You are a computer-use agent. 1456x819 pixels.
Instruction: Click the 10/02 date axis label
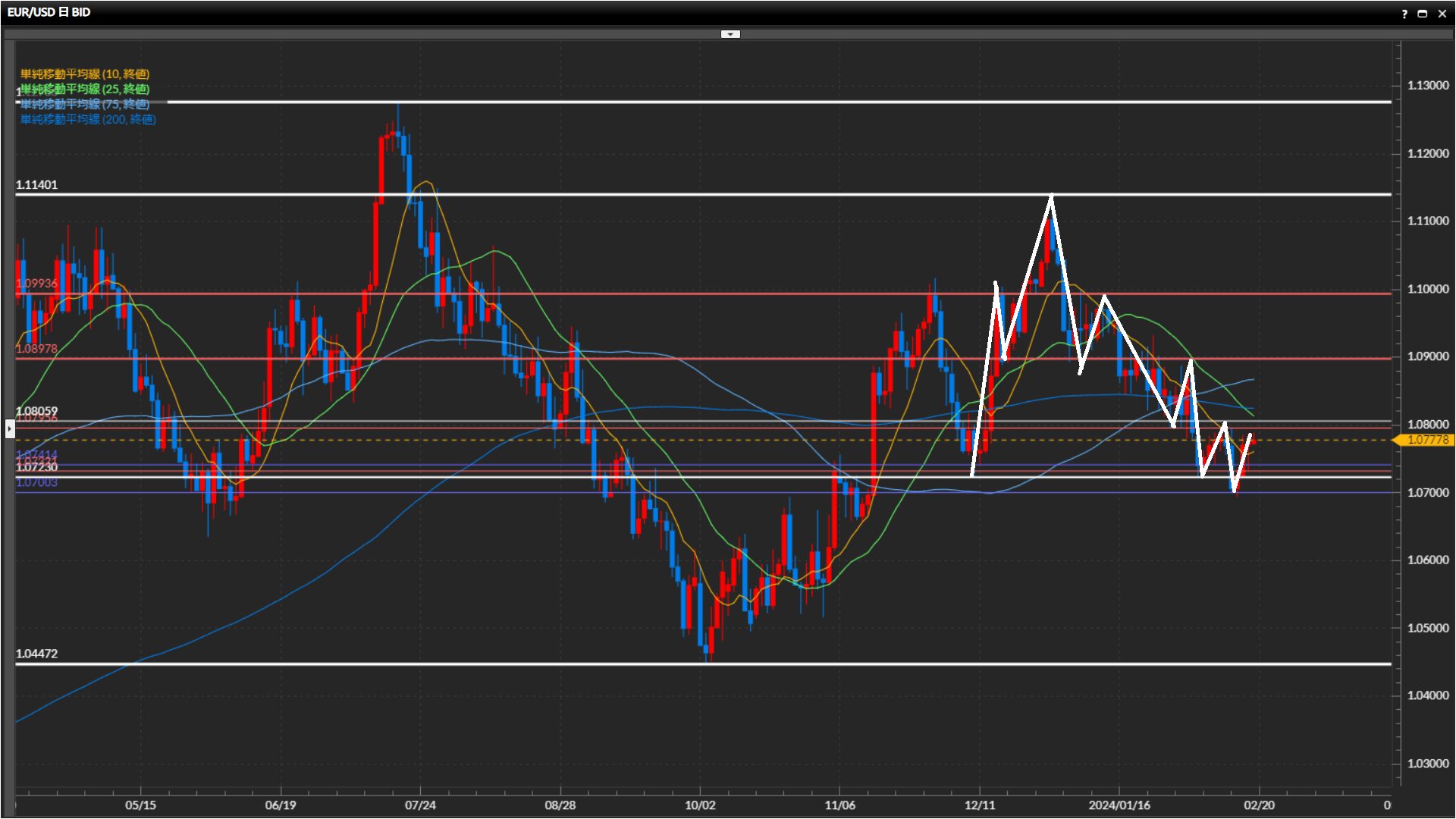(x=700, y=805)
